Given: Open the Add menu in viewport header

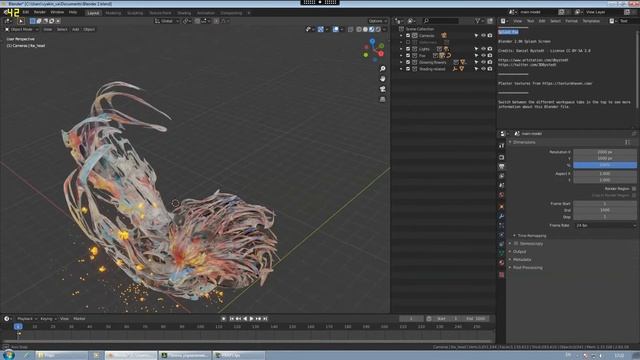Looking at the screenshot, I should point(76,29).
